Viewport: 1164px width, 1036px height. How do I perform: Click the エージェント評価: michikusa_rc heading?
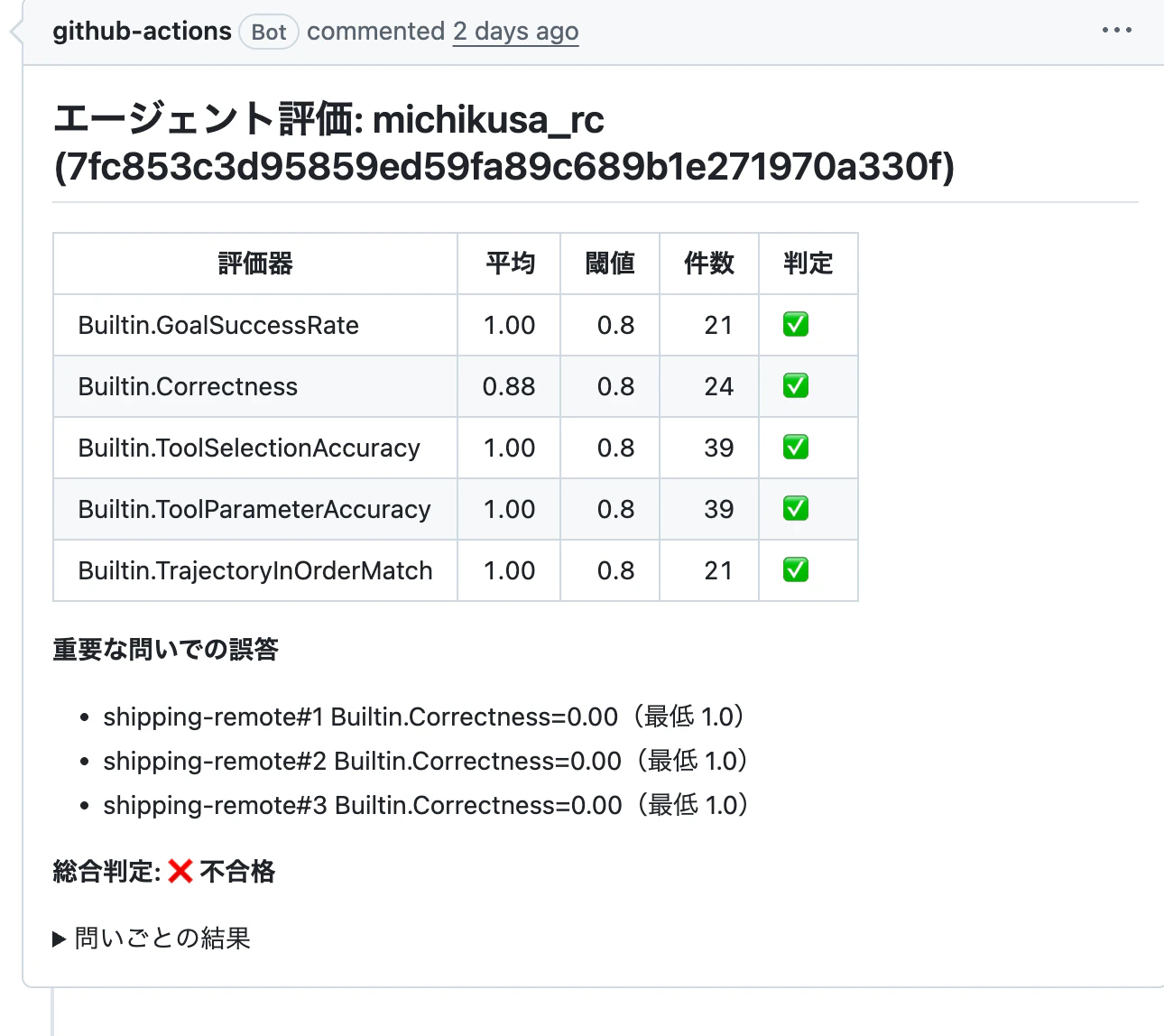pos(504,143)
